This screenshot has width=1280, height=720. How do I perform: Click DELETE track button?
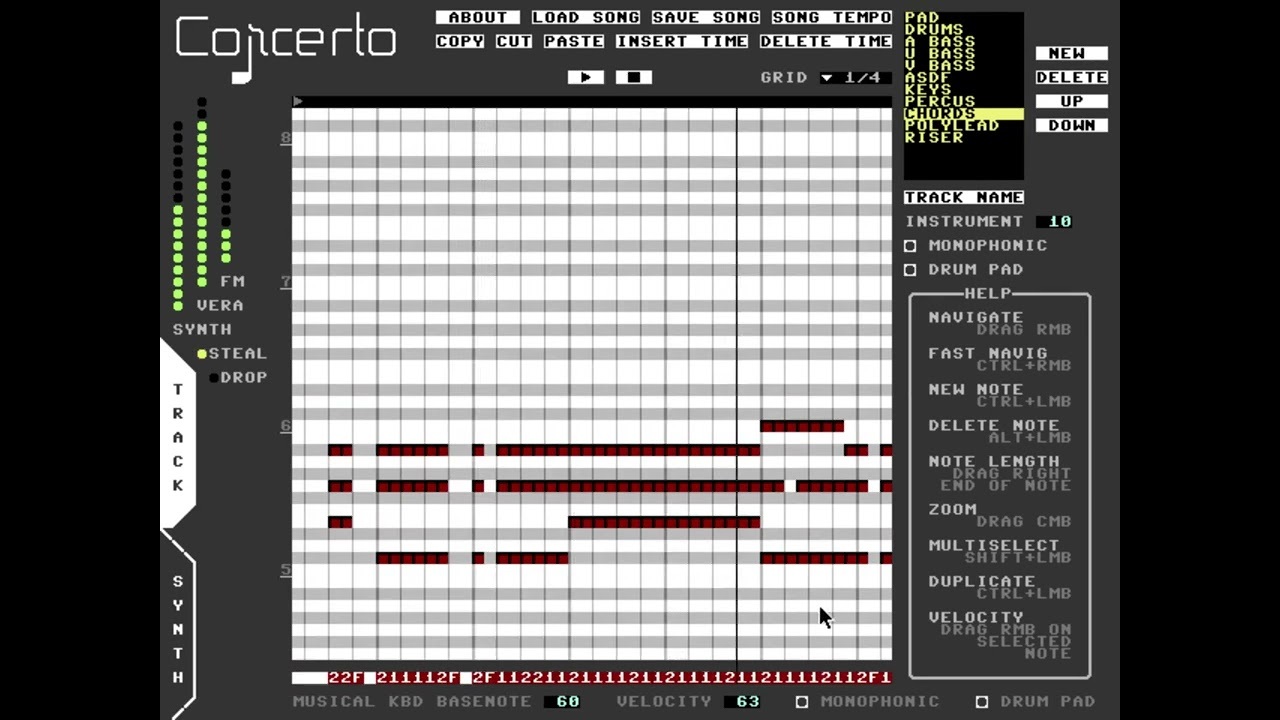click(x=1072, y=77)
